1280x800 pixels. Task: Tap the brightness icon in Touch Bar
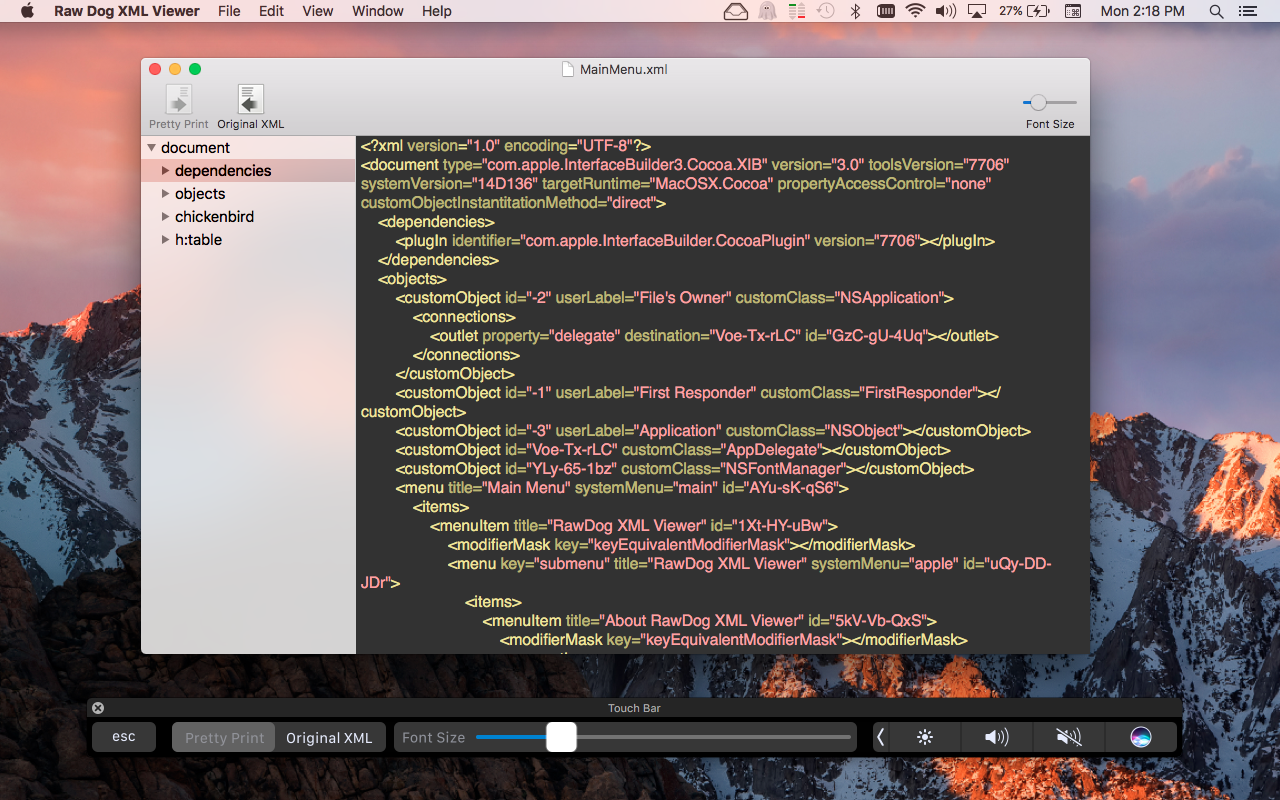pyautogui.click(x=925, y=737)
